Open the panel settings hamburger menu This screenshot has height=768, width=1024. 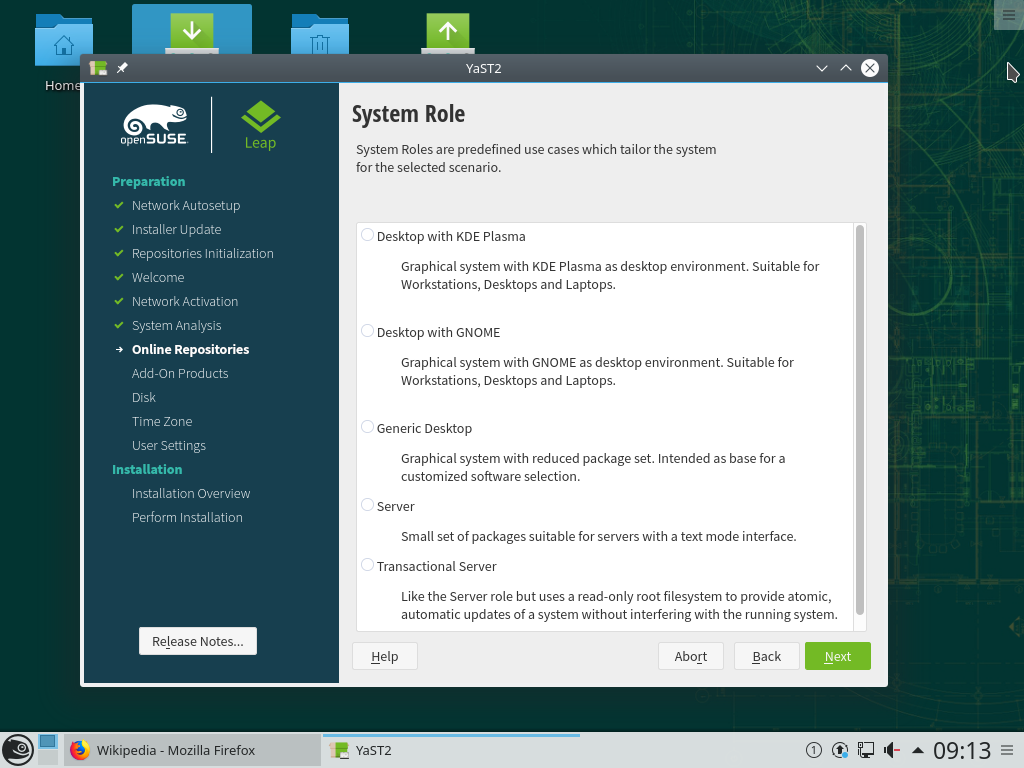pyautogui.click(x=1008, y=750)
